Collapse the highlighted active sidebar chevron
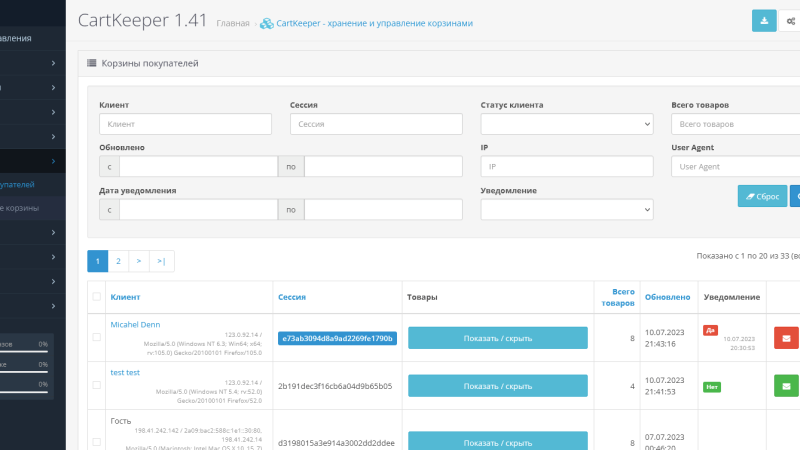Image resolution: width=800 pixels, height=450 pixels. tap(53, 161)
